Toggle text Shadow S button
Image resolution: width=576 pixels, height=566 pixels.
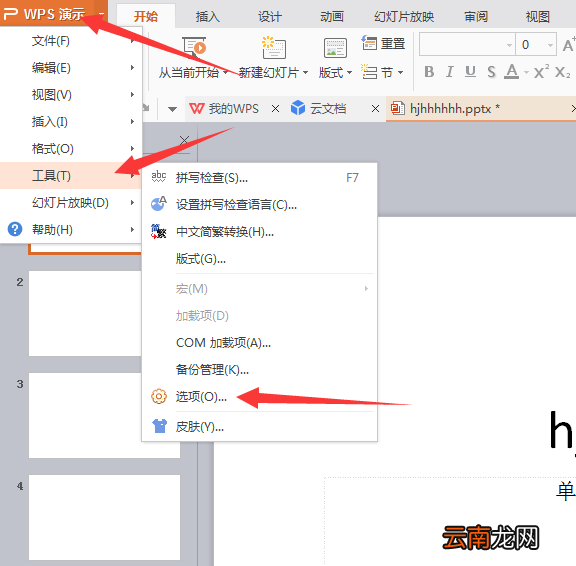[x=491, y=72]
